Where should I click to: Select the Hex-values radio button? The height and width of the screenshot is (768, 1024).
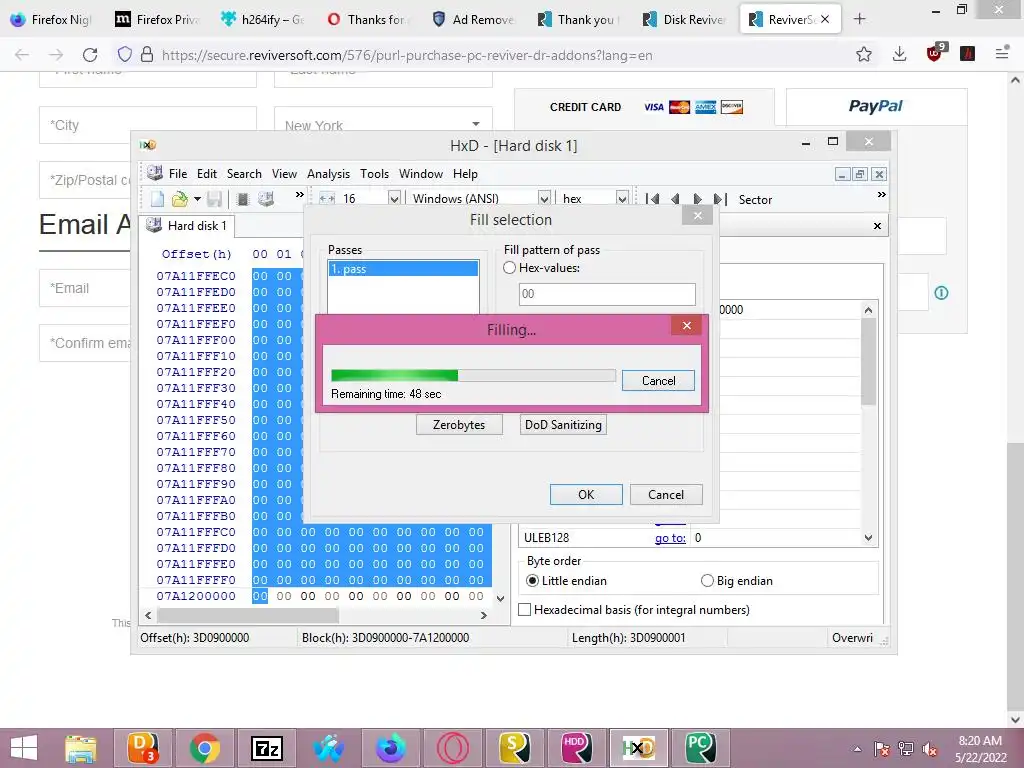tap(509, 268)
